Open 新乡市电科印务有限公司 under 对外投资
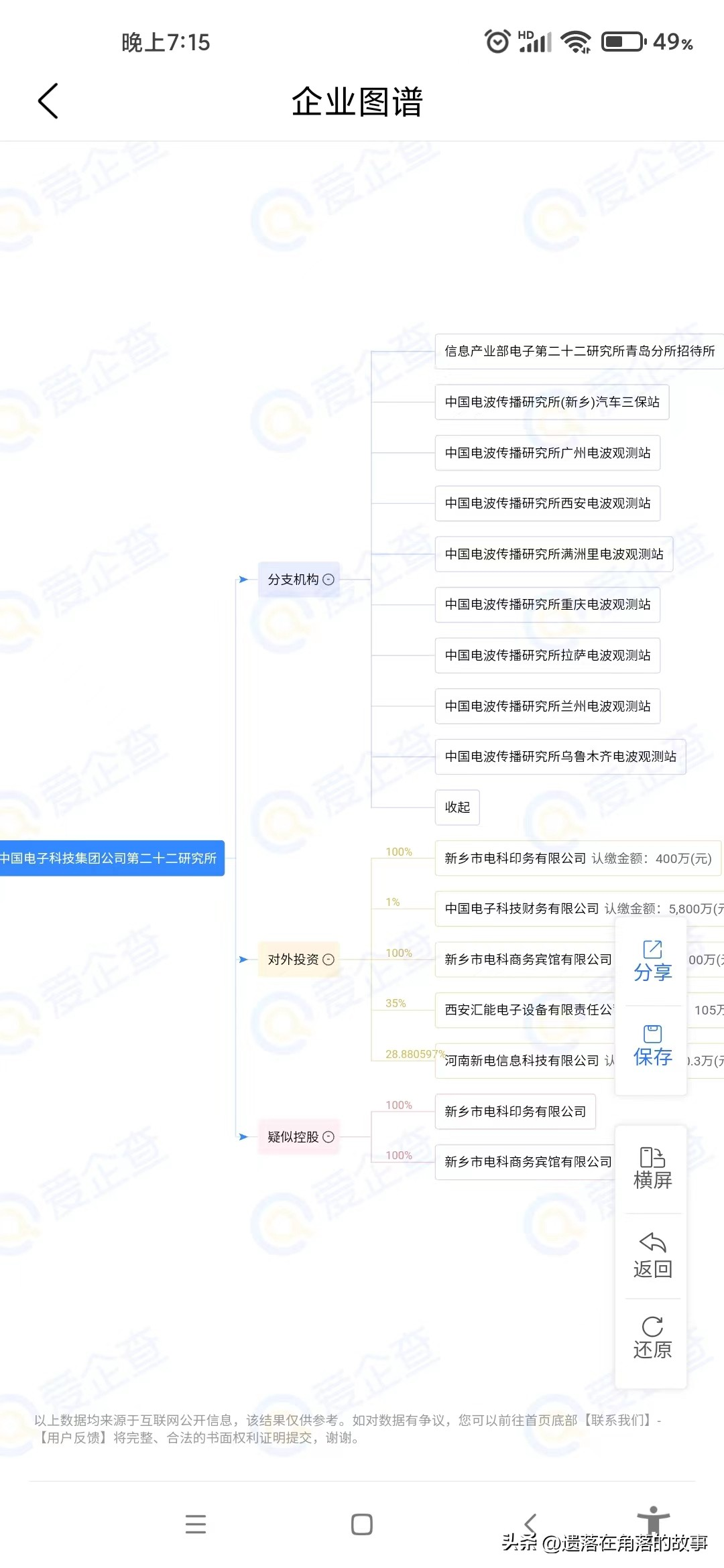Image resolution: width=724 pixels, height=1568 pixels. (578, 858)
